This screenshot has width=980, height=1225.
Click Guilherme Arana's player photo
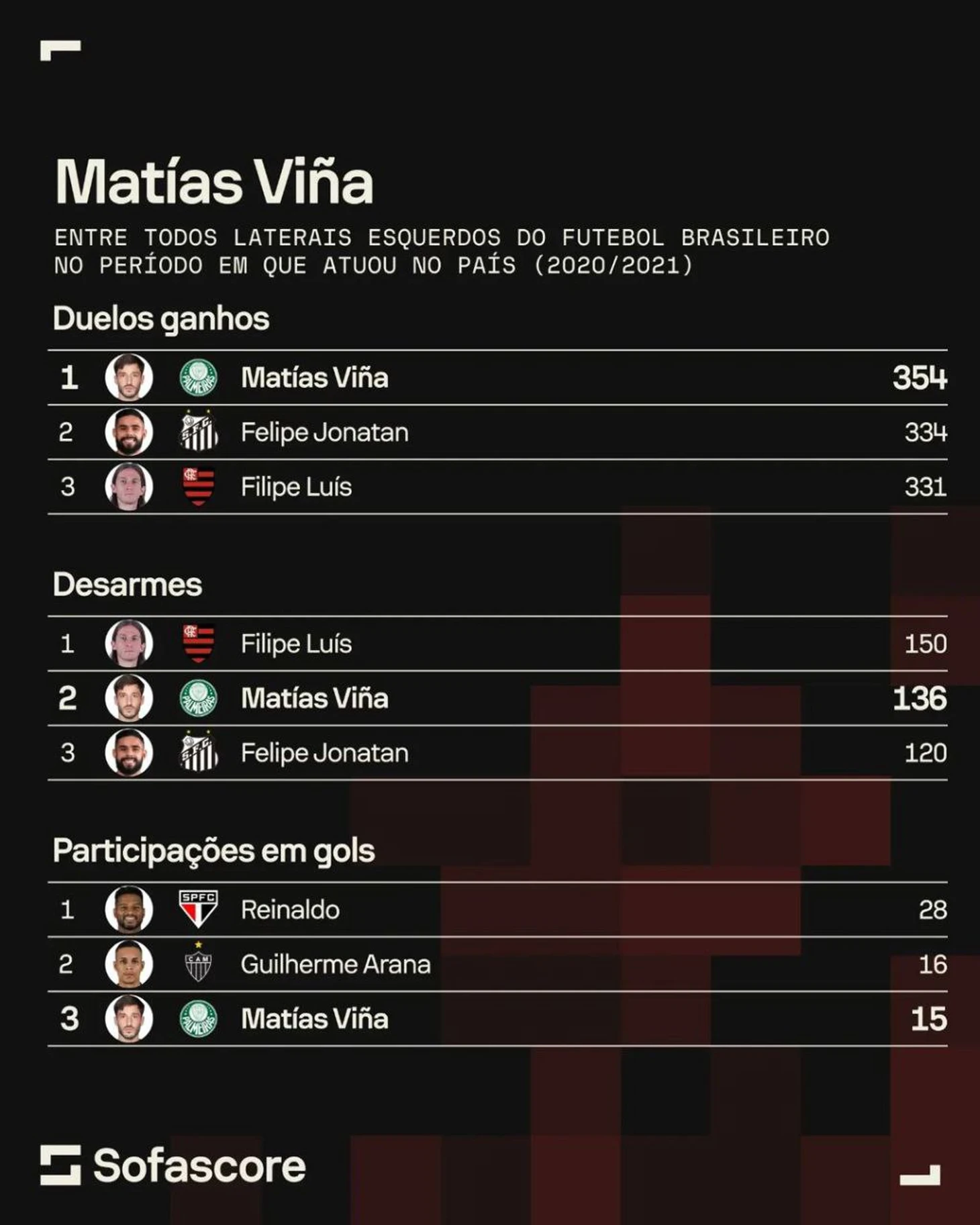[129, 964]
